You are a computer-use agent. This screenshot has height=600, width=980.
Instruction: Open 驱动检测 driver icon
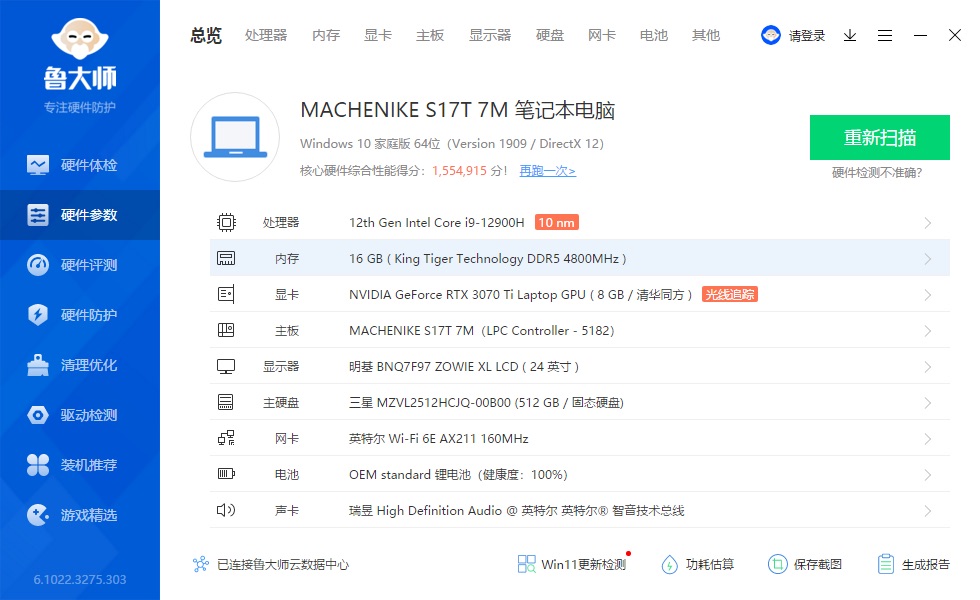coord(38,415)
